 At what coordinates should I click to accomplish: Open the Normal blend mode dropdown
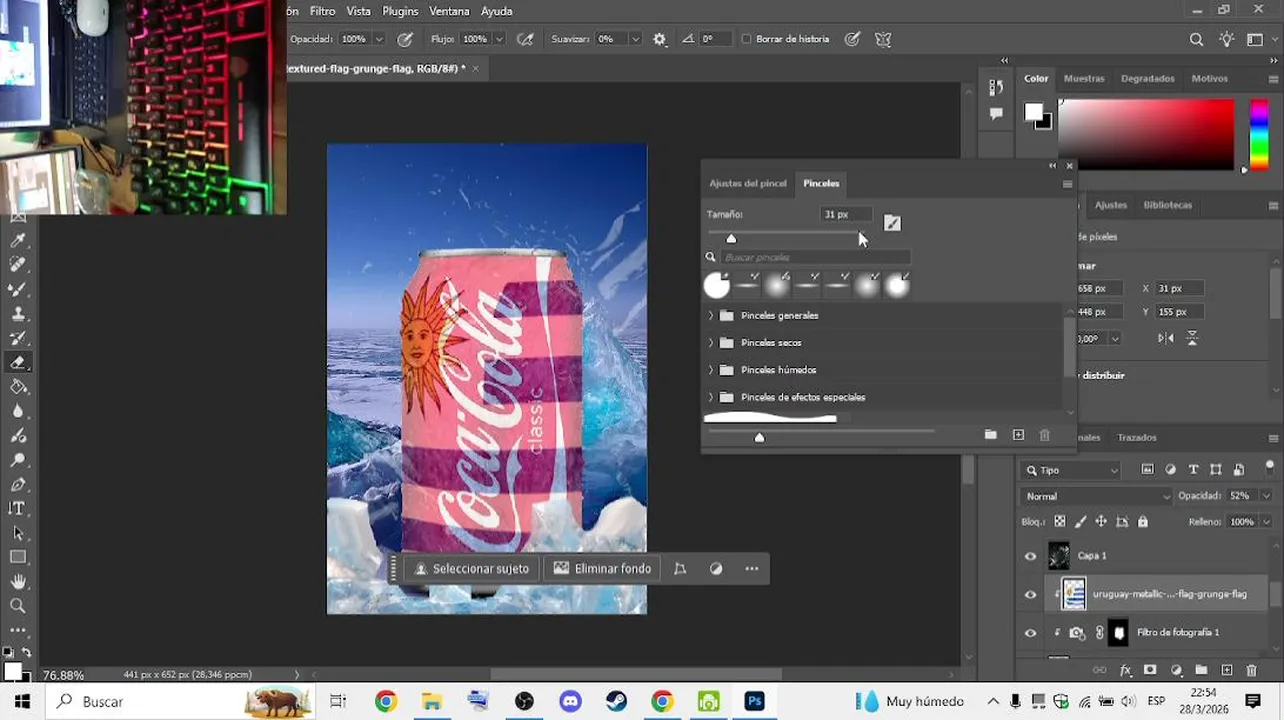coord(1097,496)
